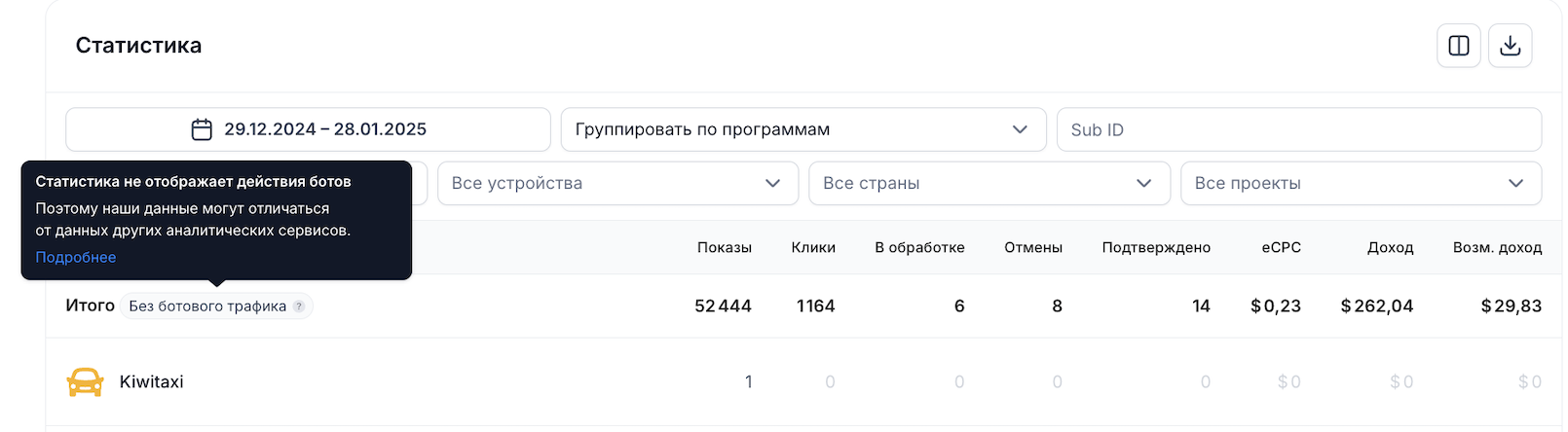Screen dimensions: 1568x432
Task: Sort by the 'Отмены' column header
Action: pos(1033,247)
